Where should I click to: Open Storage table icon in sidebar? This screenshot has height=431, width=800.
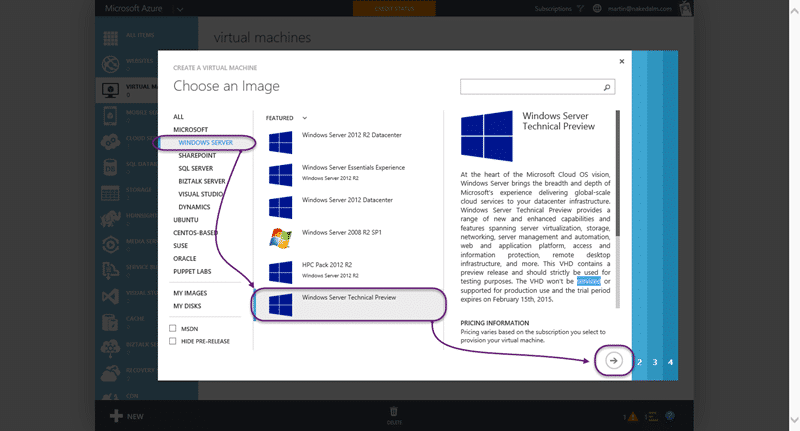point(110,193)
